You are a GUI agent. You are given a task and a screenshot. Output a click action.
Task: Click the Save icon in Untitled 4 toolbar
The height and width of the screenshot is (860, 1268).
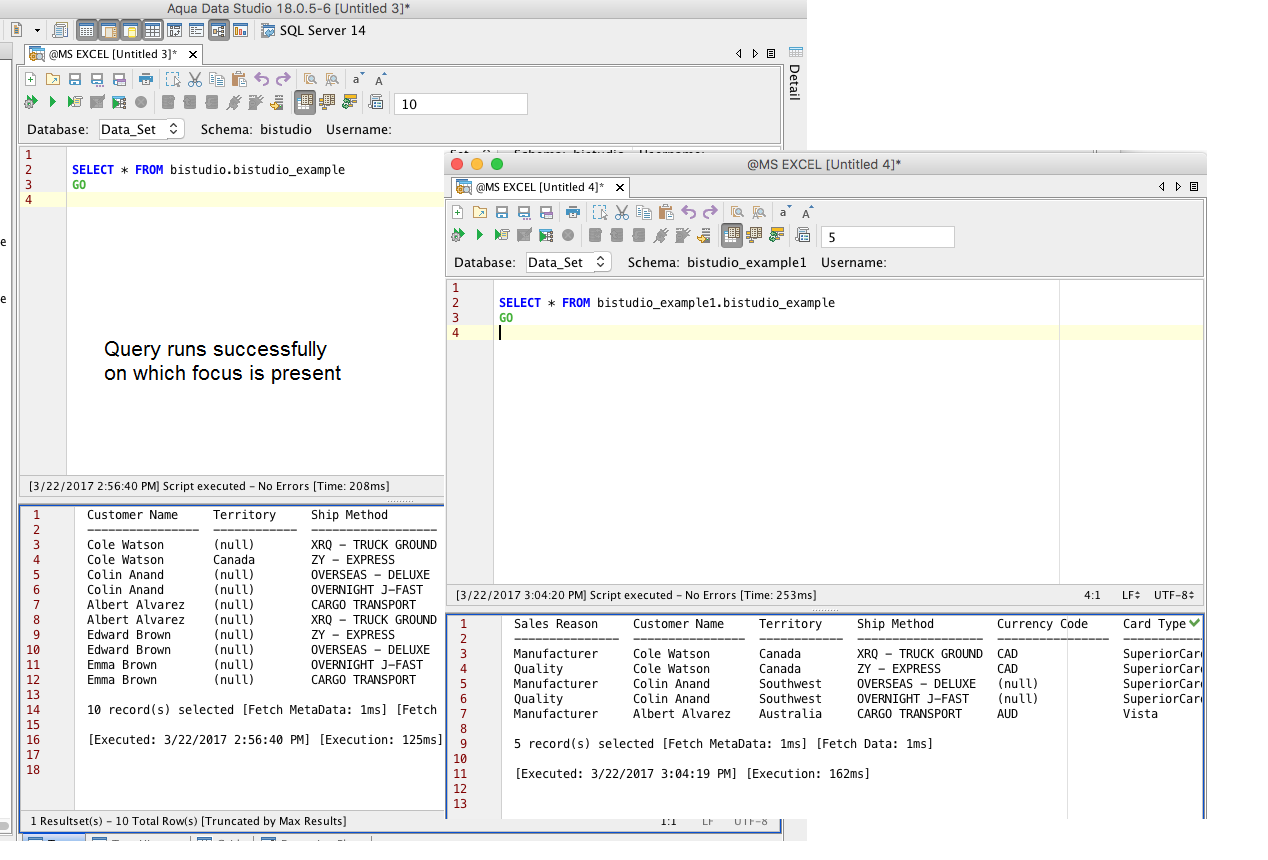tap(502, 212)
